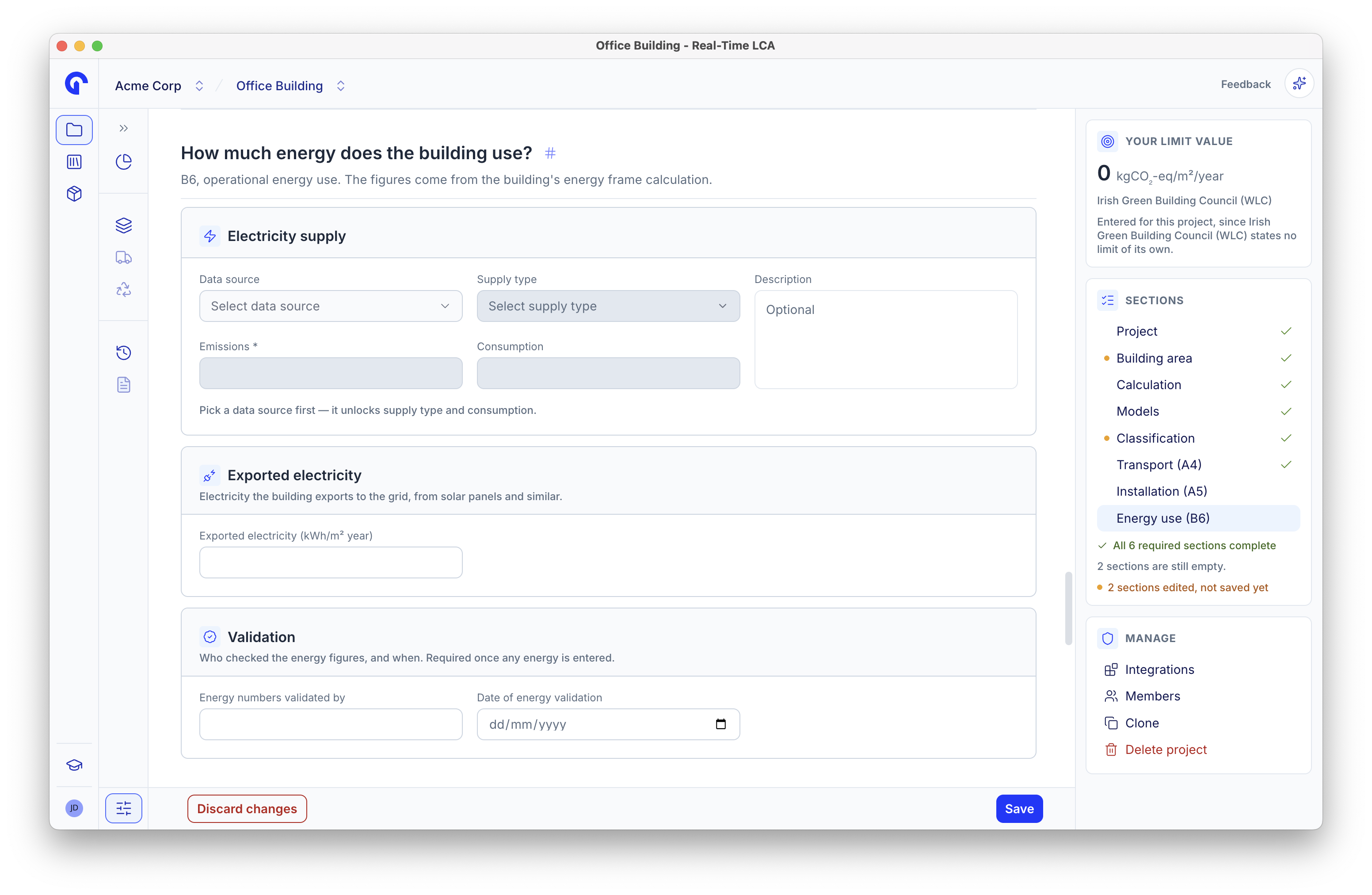Open the sliders settings icon at bottom
The height and width of the screenshot is (895, 1372).
click(123, 808)
